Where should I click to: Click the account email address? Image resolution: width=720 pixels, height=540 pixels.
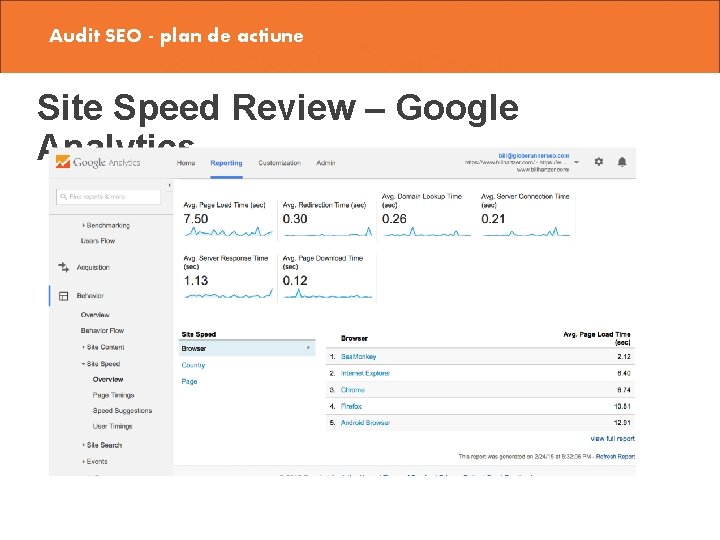534,156
